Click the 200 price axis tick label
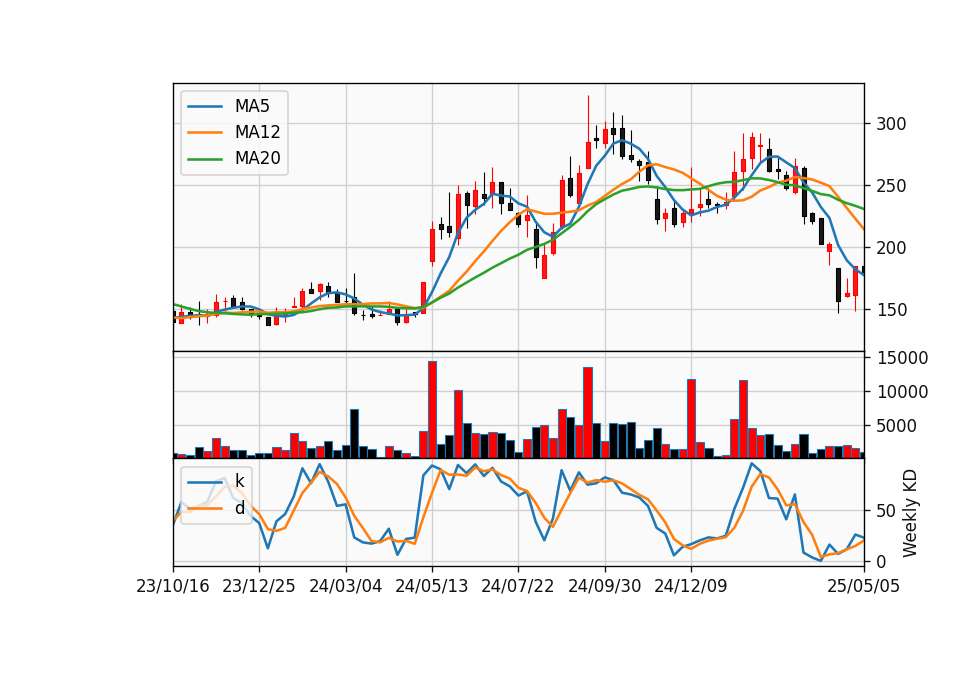 click(x=891, y=248)
